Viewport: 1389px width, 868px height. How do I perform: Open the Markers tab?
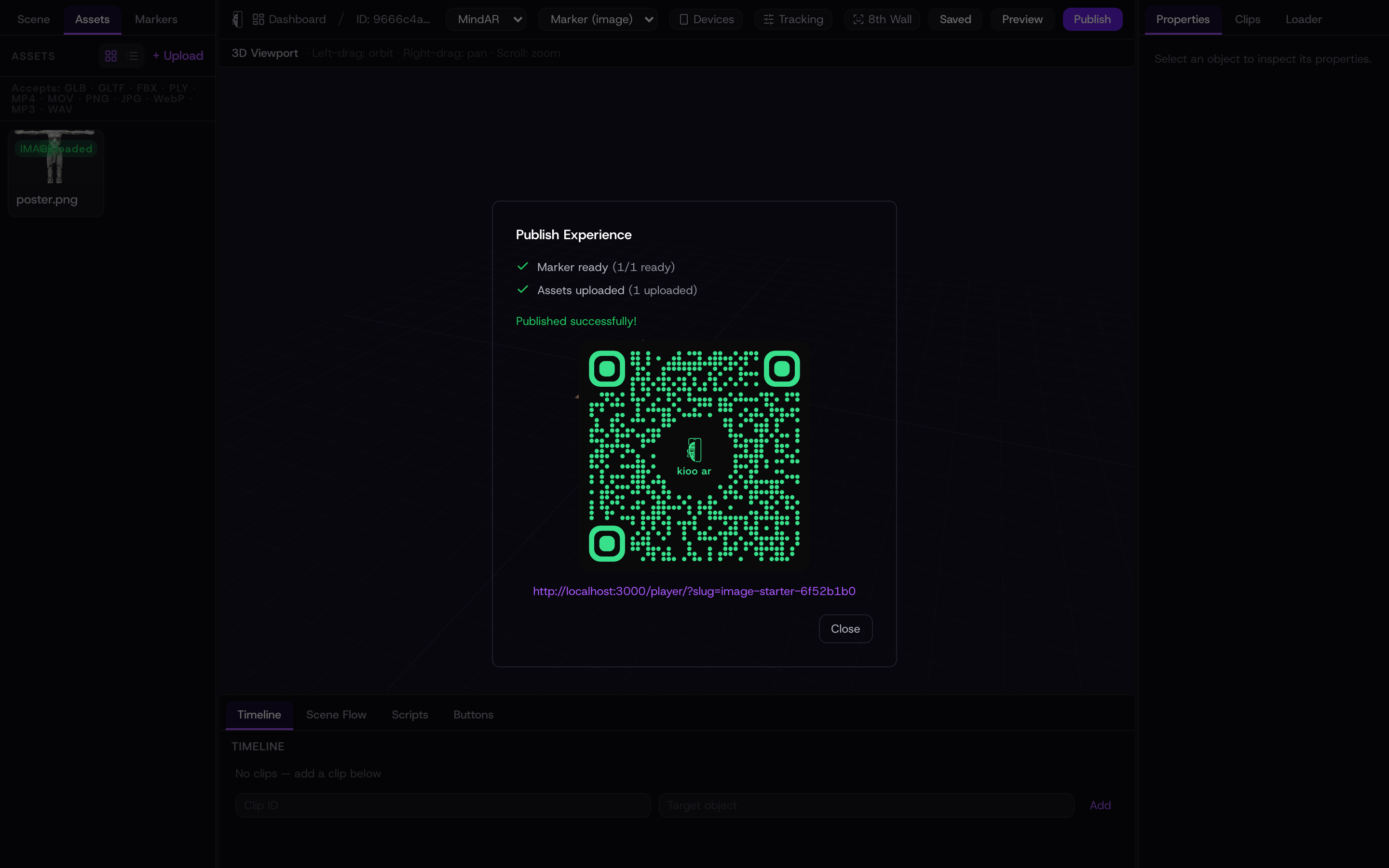tap(156, 19)
